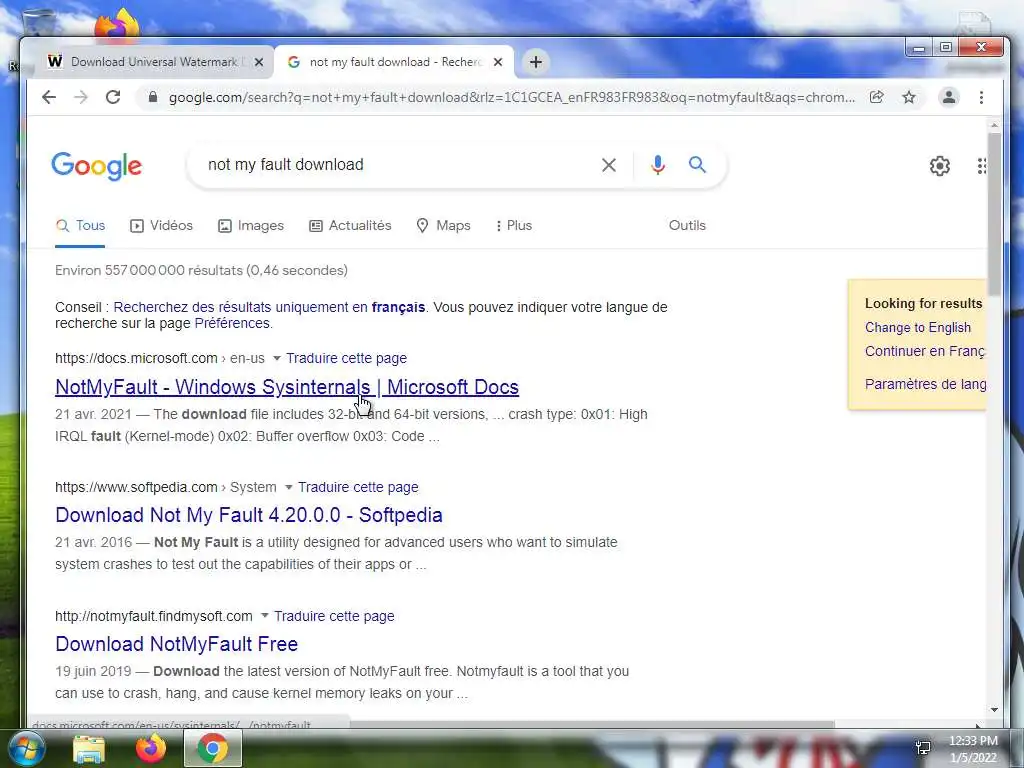Open the Outils search tools

(687, 225)
